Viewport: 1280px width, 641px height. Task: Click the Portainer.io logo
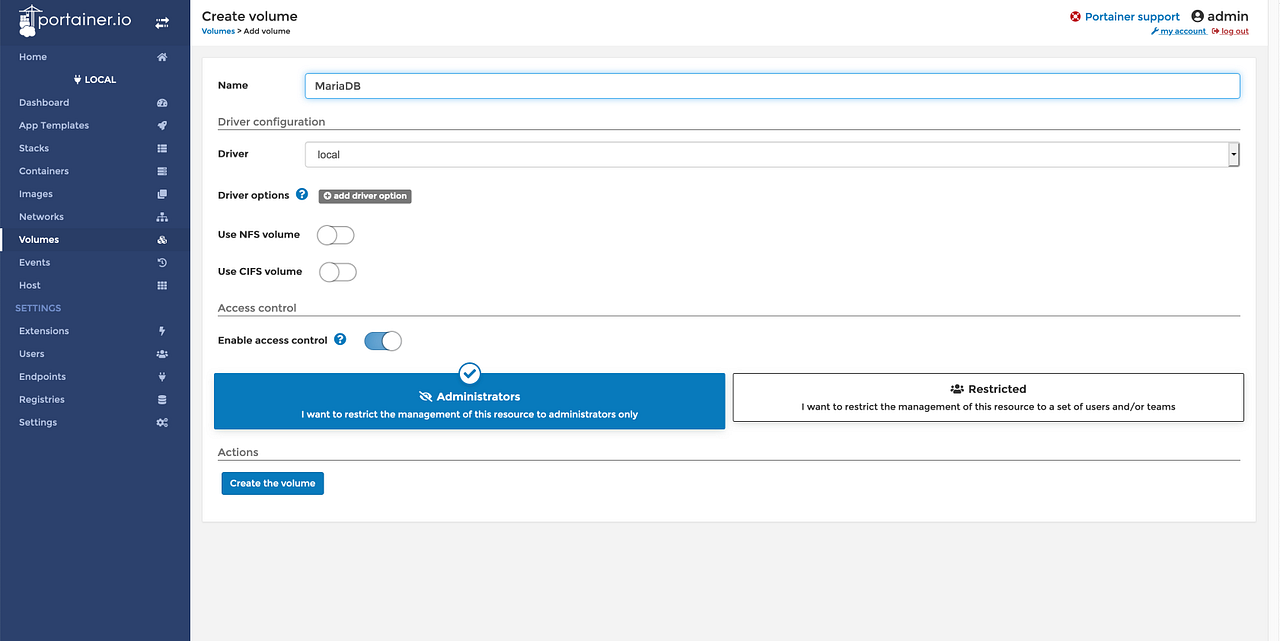click(75, 20)
